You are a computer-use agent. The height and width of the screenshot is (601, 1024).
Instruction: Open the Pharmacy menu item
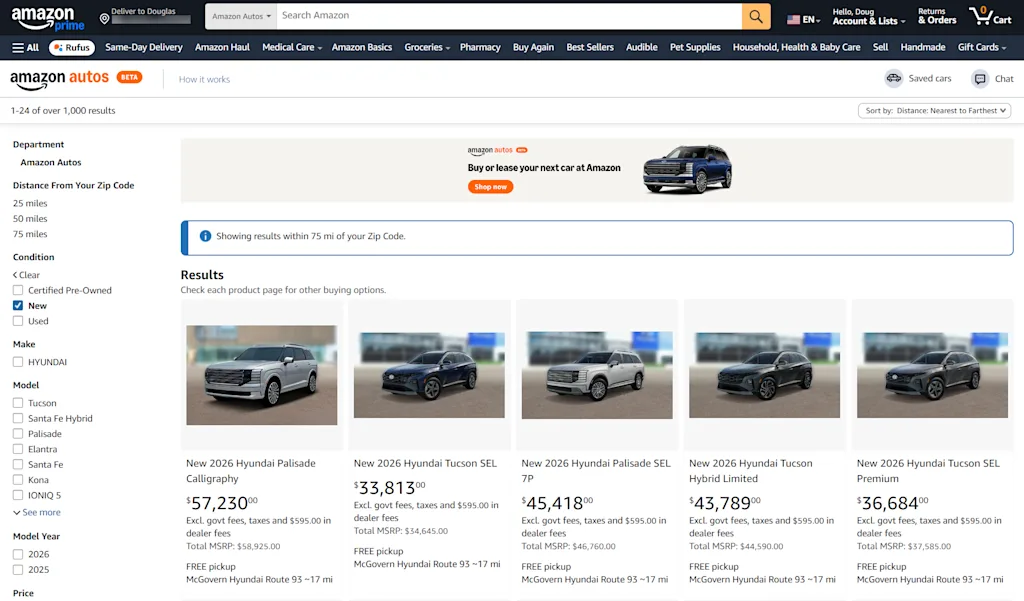click(x=480, y=47)
